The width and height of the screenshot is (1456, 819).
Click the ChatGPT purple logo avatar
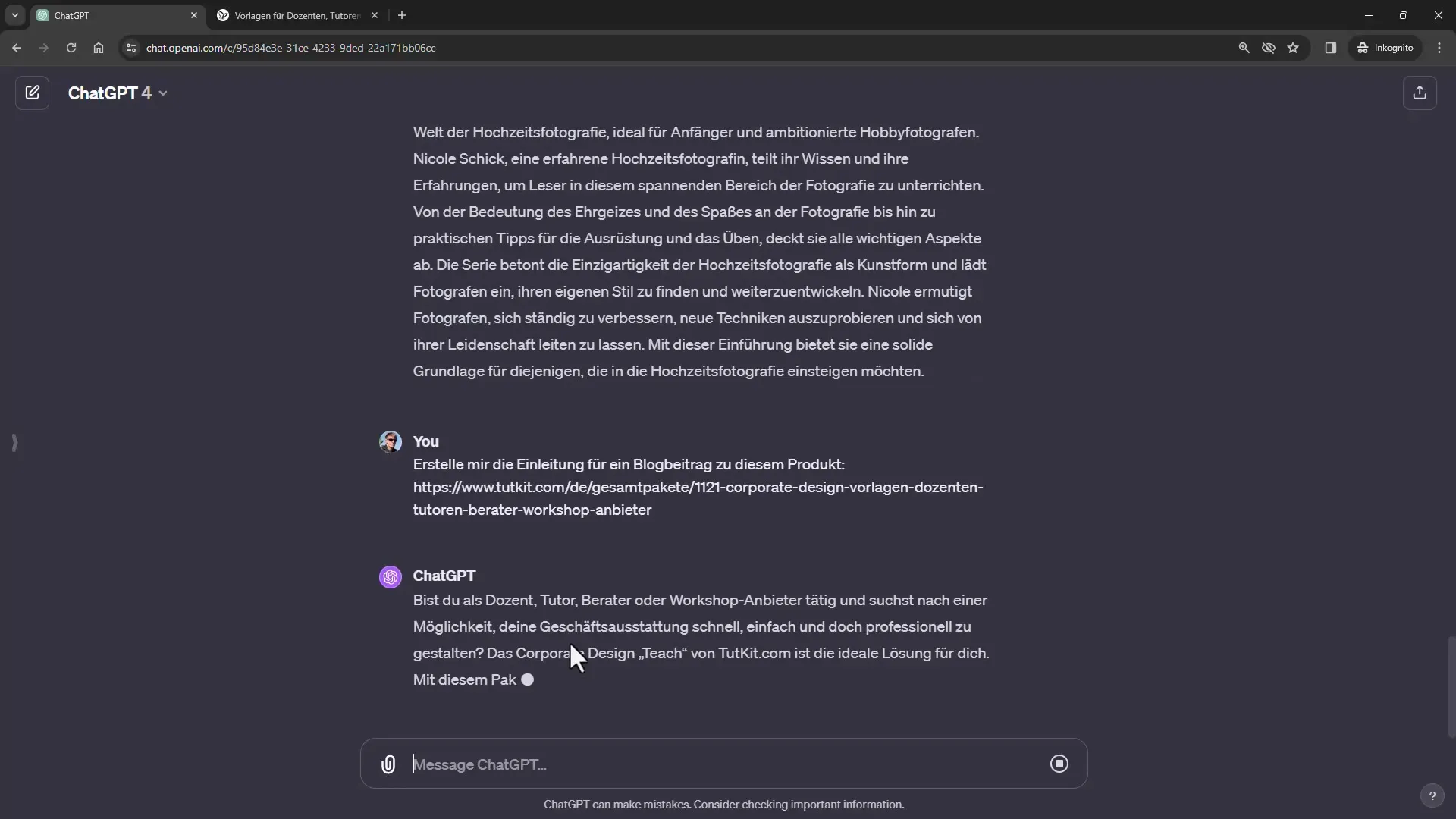tap(391, 576)
